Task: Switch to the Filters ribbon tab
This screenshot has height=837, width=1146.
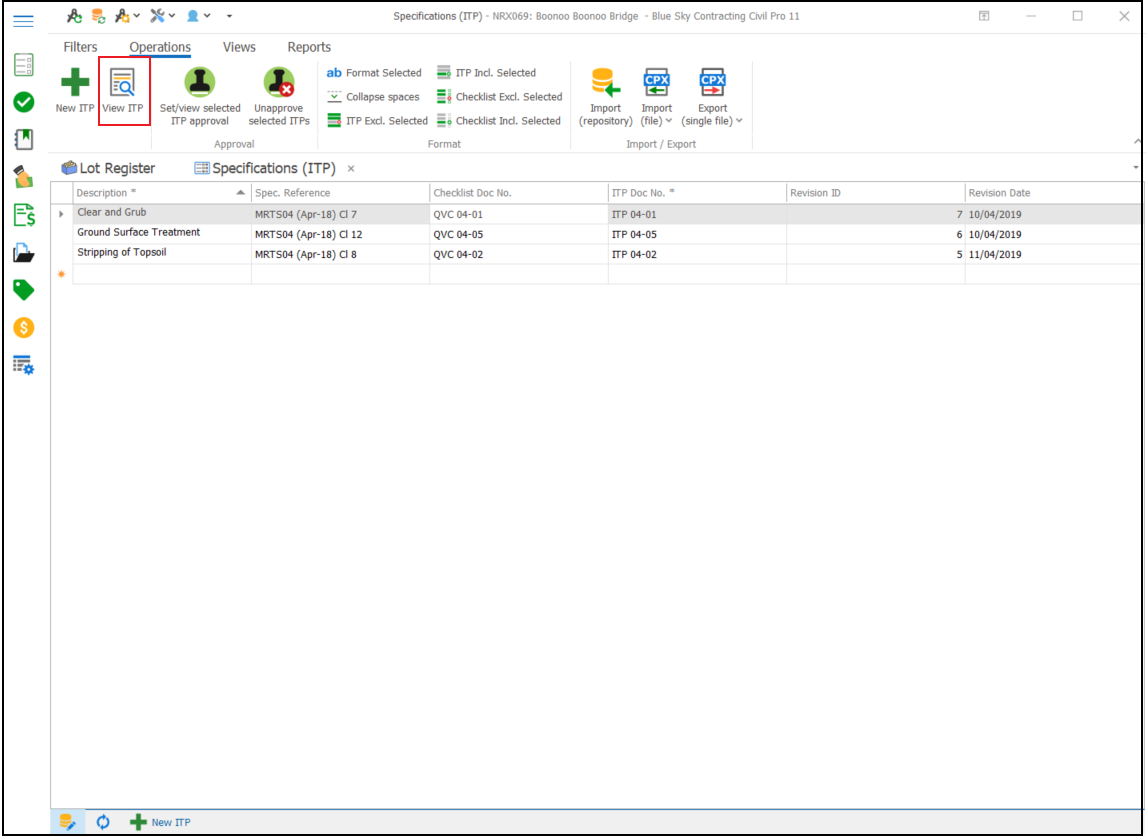Action: [81, 47]
